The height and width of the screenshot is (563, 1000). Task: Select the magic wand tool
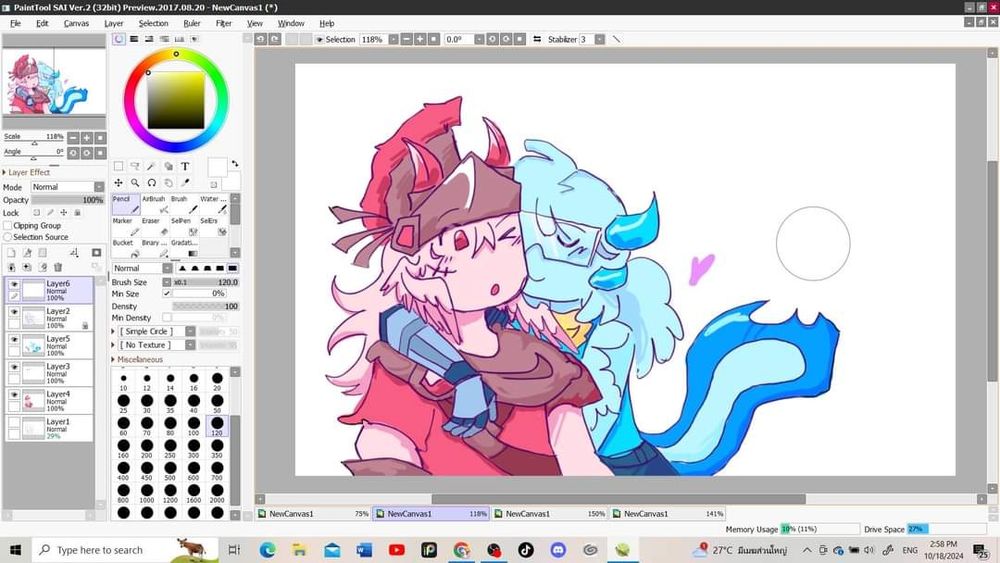pos(151,166)
